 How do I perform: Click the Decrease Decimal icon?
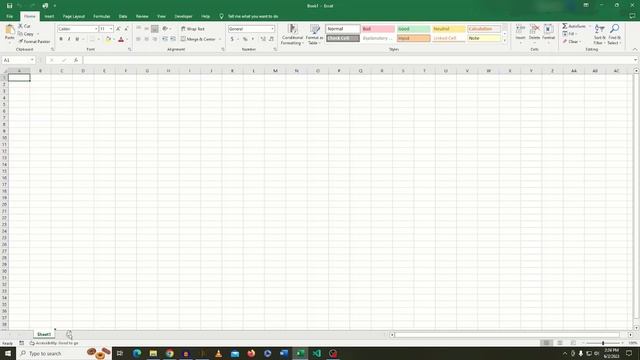tap(271, 39)
